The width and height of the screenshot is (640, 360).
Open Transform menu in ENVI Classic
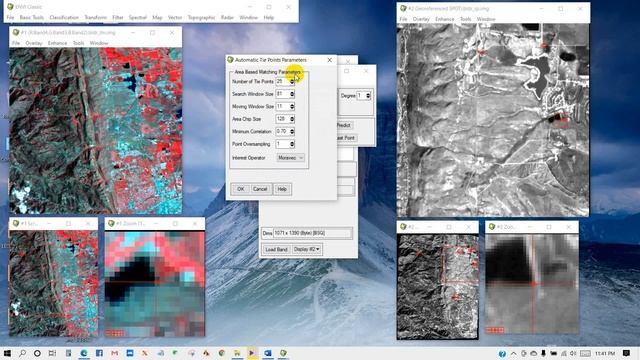(x=95, y=18)
